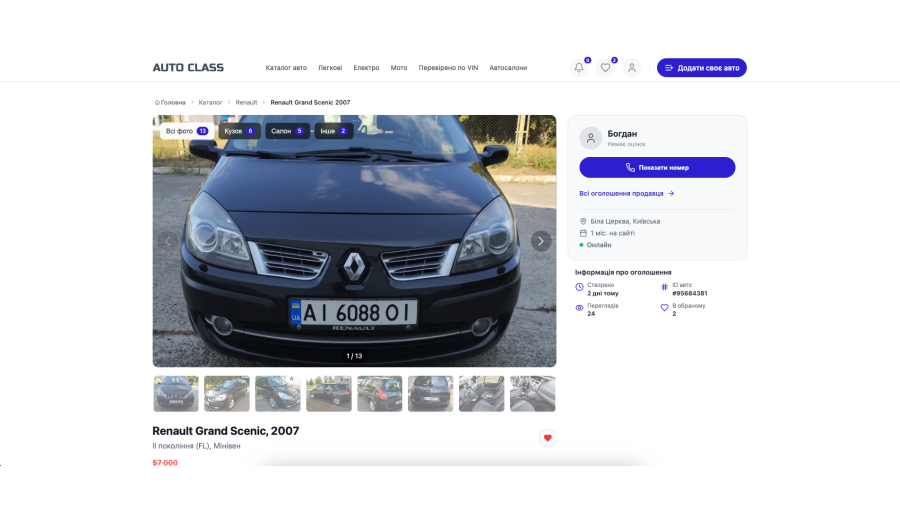Open the Каталог авто menu
This screenshot has height=520, width=900.
coord(286,68)
